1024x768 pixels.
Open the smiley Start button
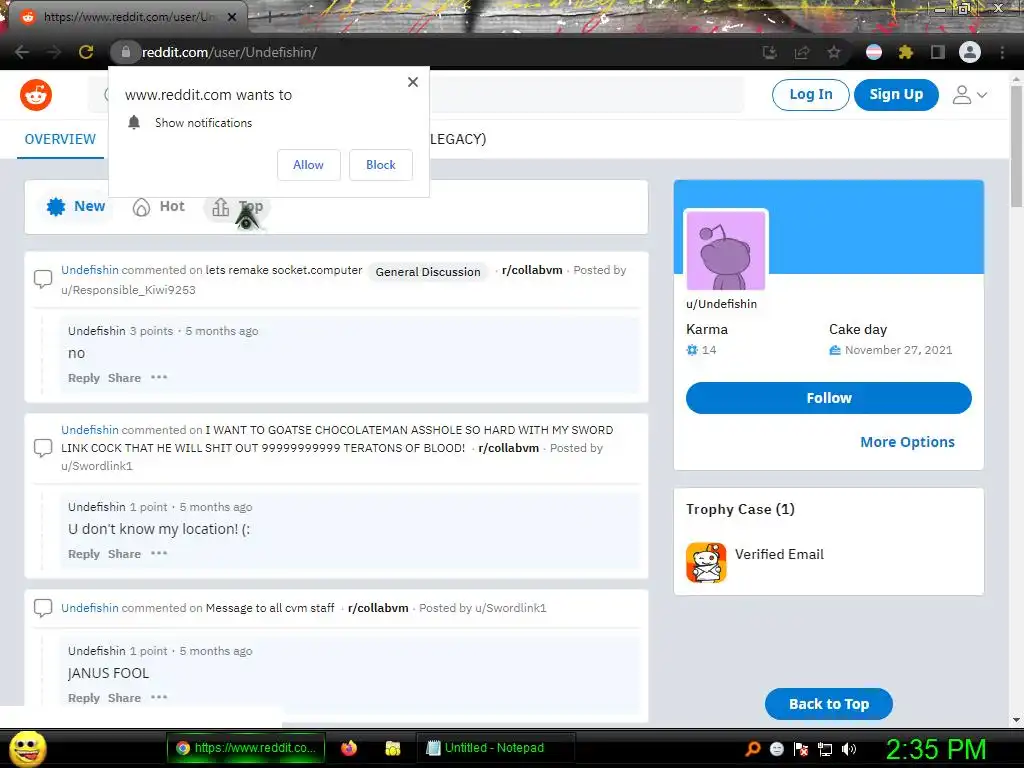[28, 748]
